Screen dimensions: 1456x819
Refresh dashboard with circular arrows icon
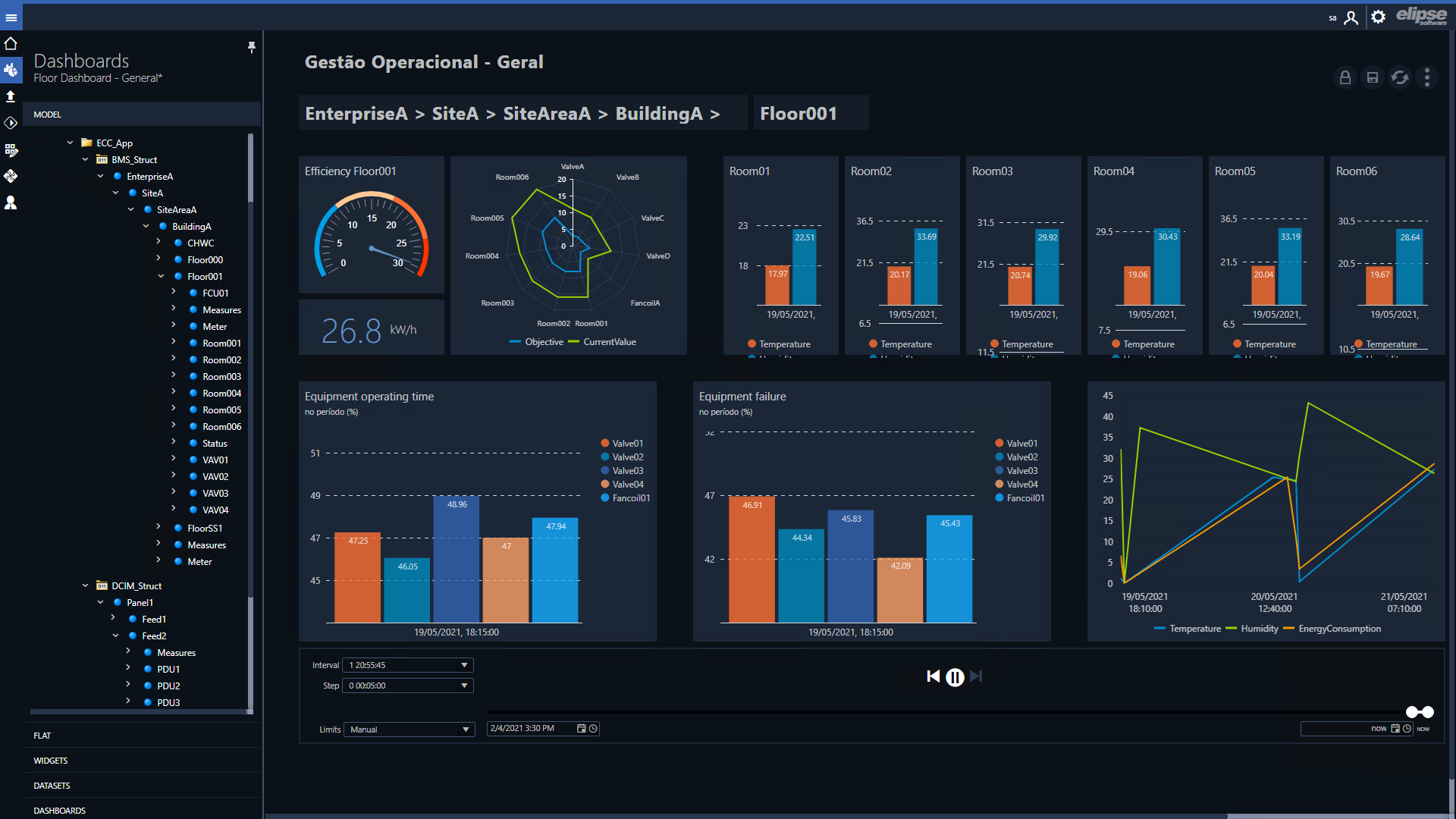point(1400,77)
